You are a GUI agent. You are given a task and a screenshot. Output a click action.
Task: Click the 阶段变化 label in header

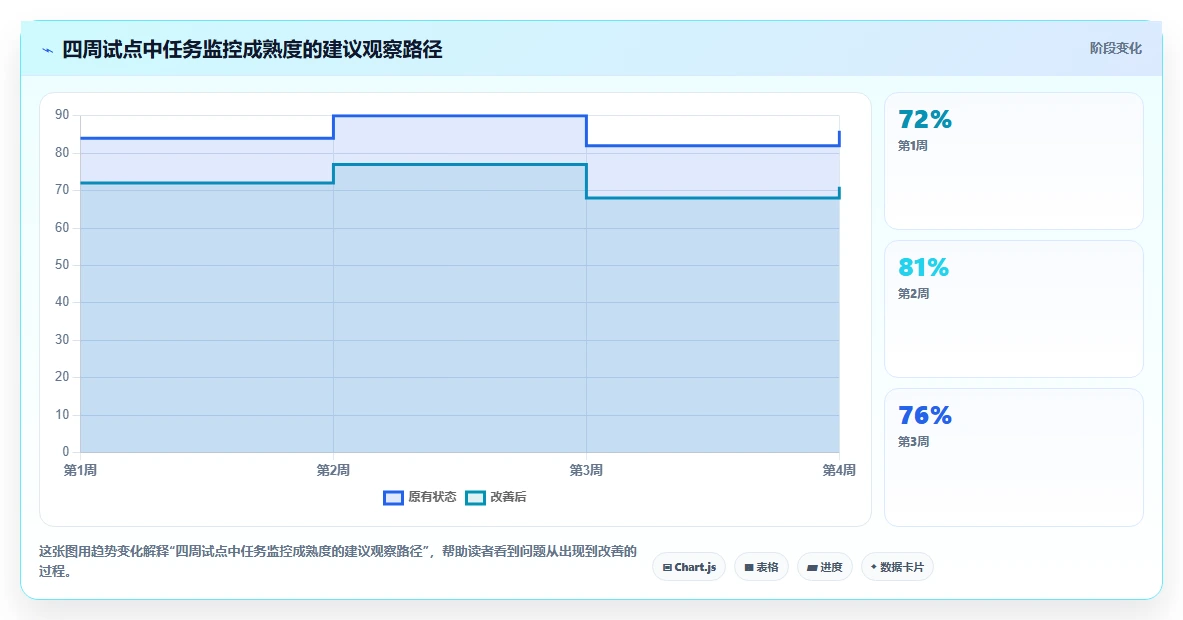[x=1115, y=48]
